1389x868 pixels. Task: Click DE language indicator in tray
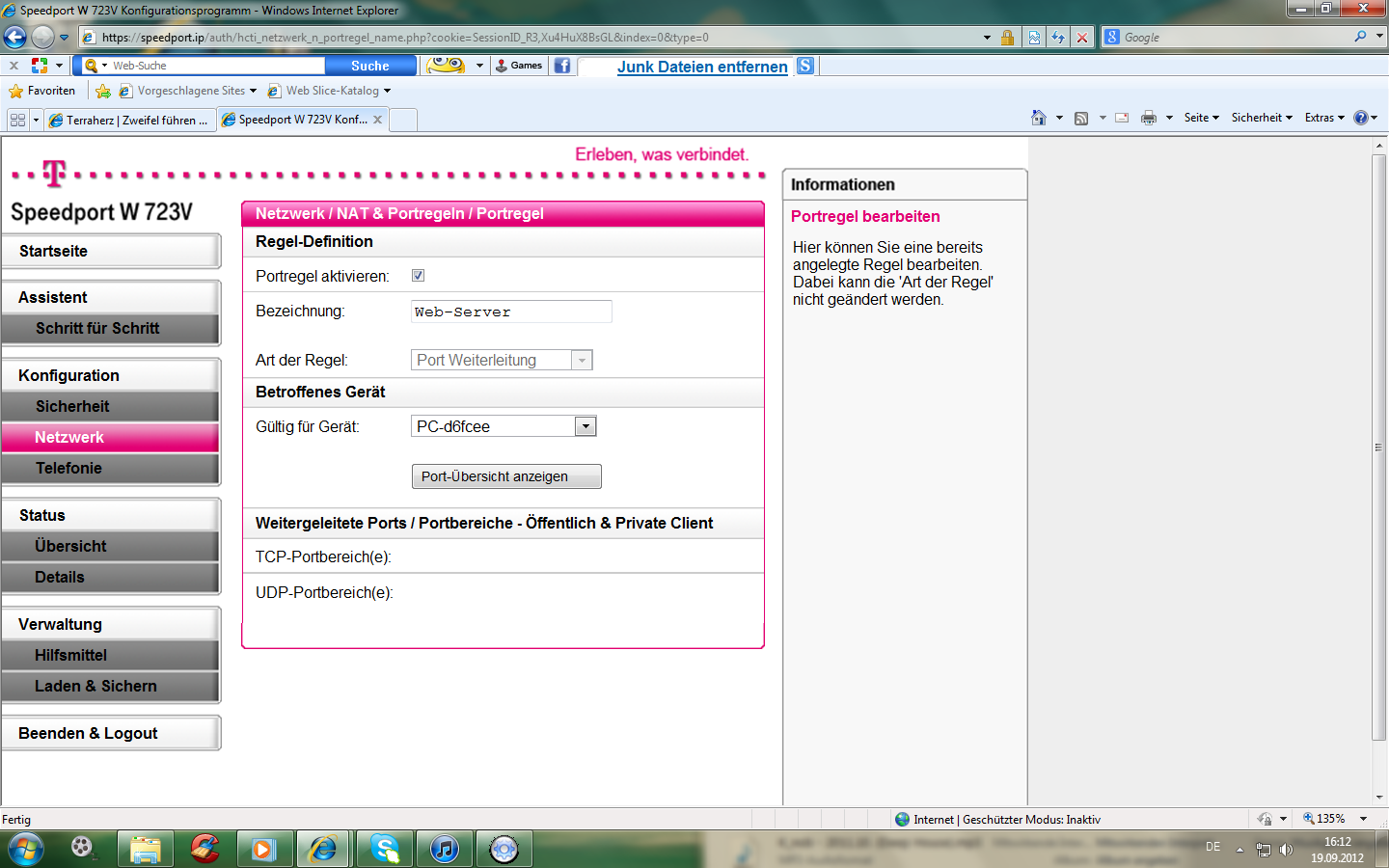(1212, 847)
